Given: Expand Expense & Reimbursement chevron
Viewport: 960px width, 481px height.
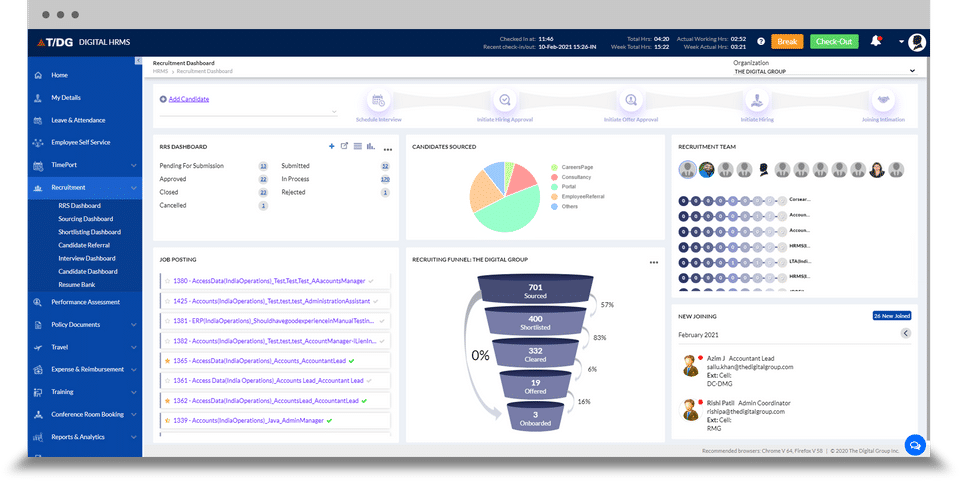Looking at the screenshot, I should [x=133, y=370].
